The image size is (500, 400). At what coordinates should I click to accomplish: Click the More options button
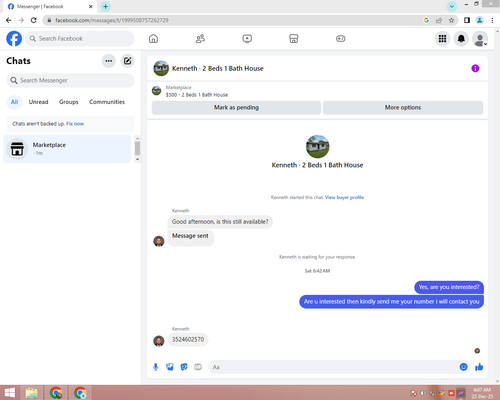coord(403,108)
